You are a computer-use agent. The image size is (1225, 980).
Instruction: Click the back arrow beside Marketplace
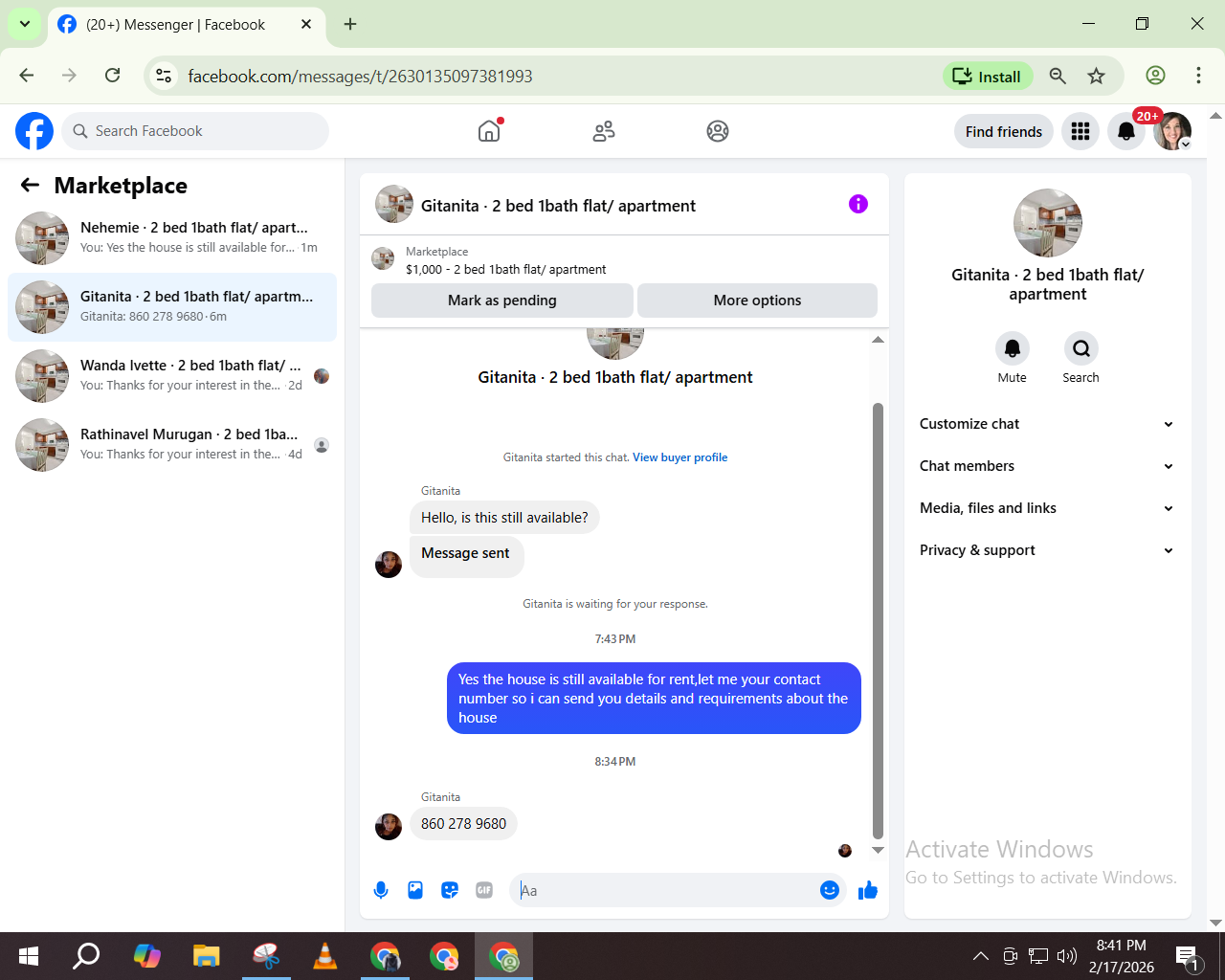(31, 185)
